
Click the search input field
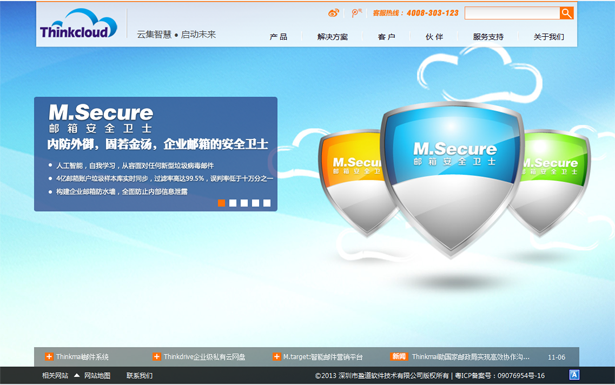(x=512, y=13)
